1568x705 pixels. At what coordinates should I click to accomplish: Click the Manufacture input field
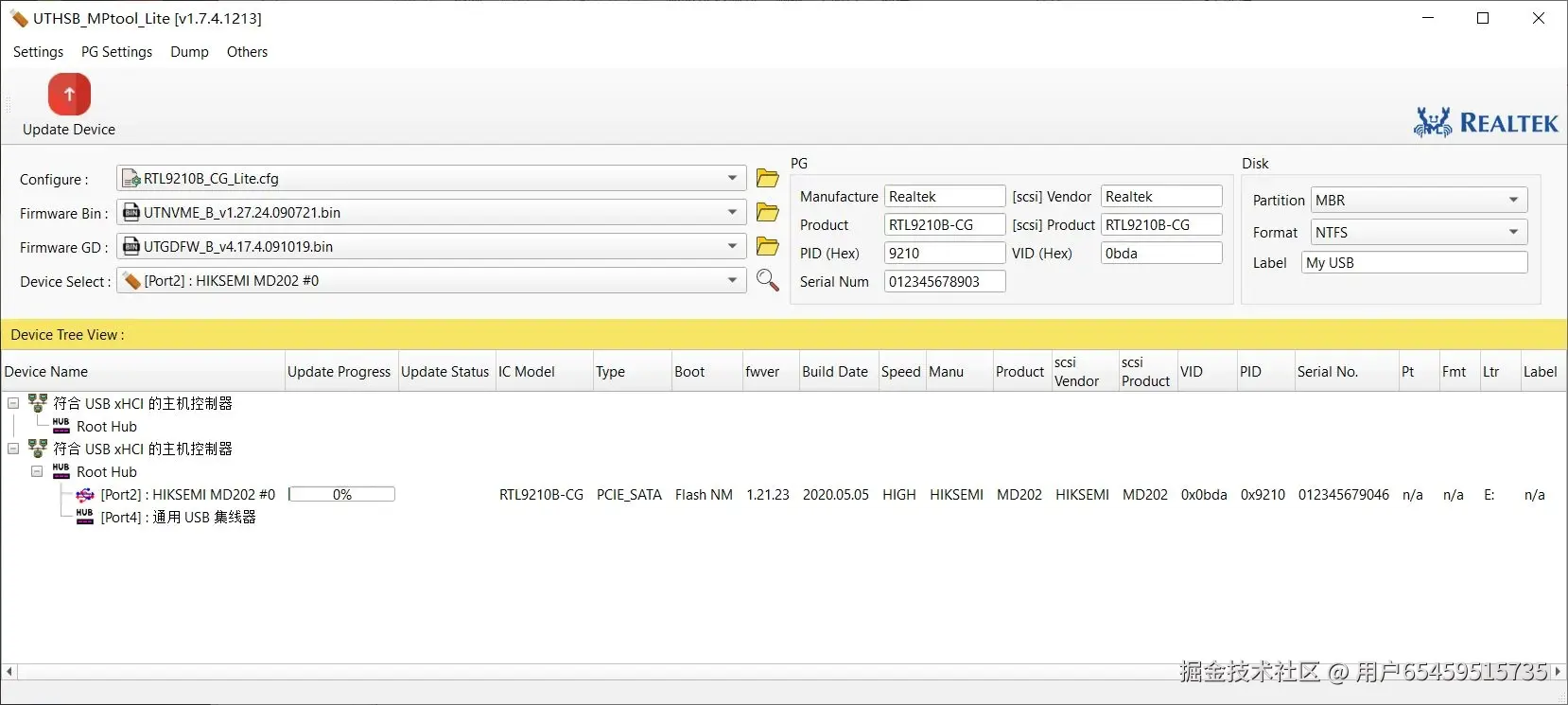click(944, 196)
